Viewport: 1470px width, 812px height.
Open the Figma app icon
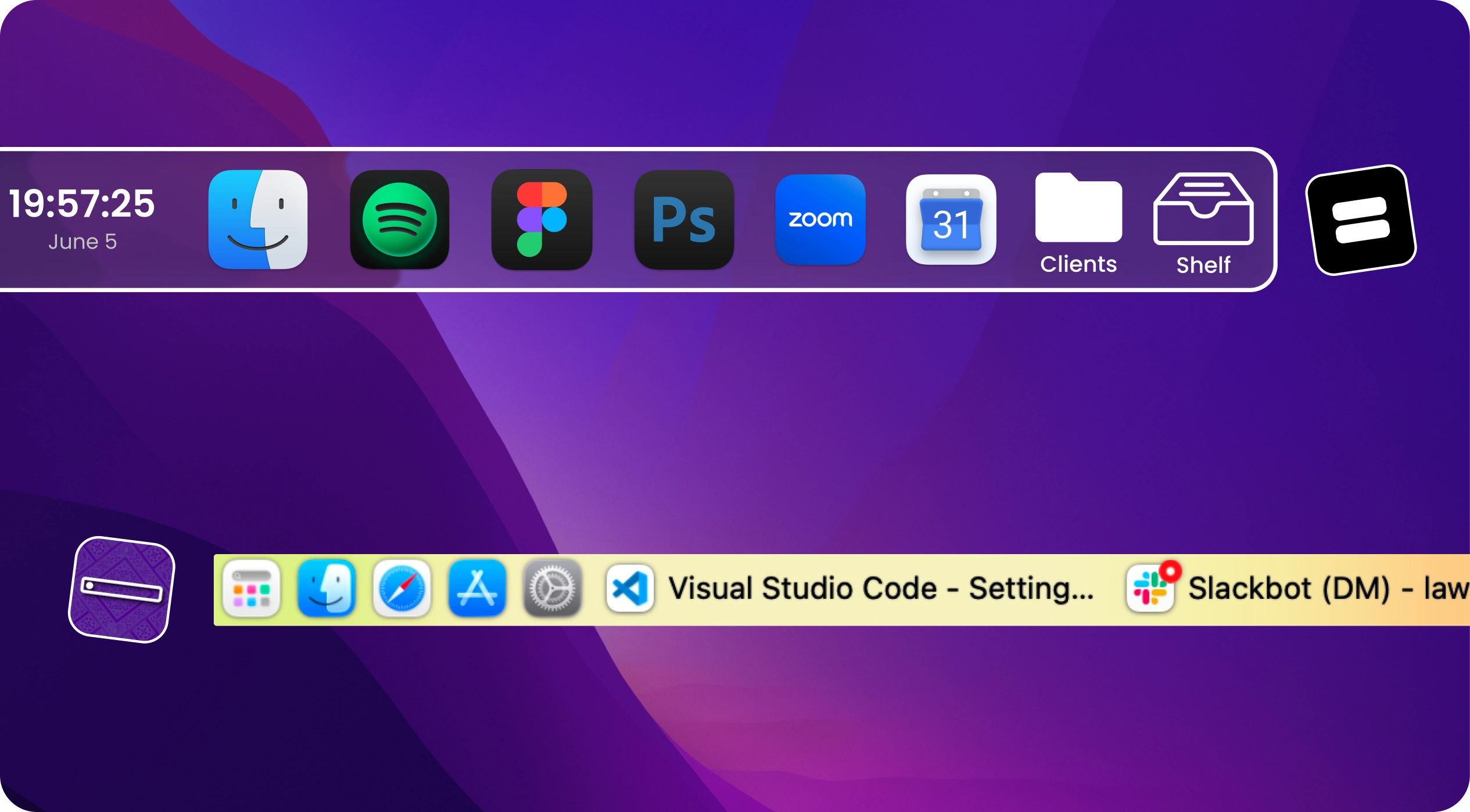(542, 220)
